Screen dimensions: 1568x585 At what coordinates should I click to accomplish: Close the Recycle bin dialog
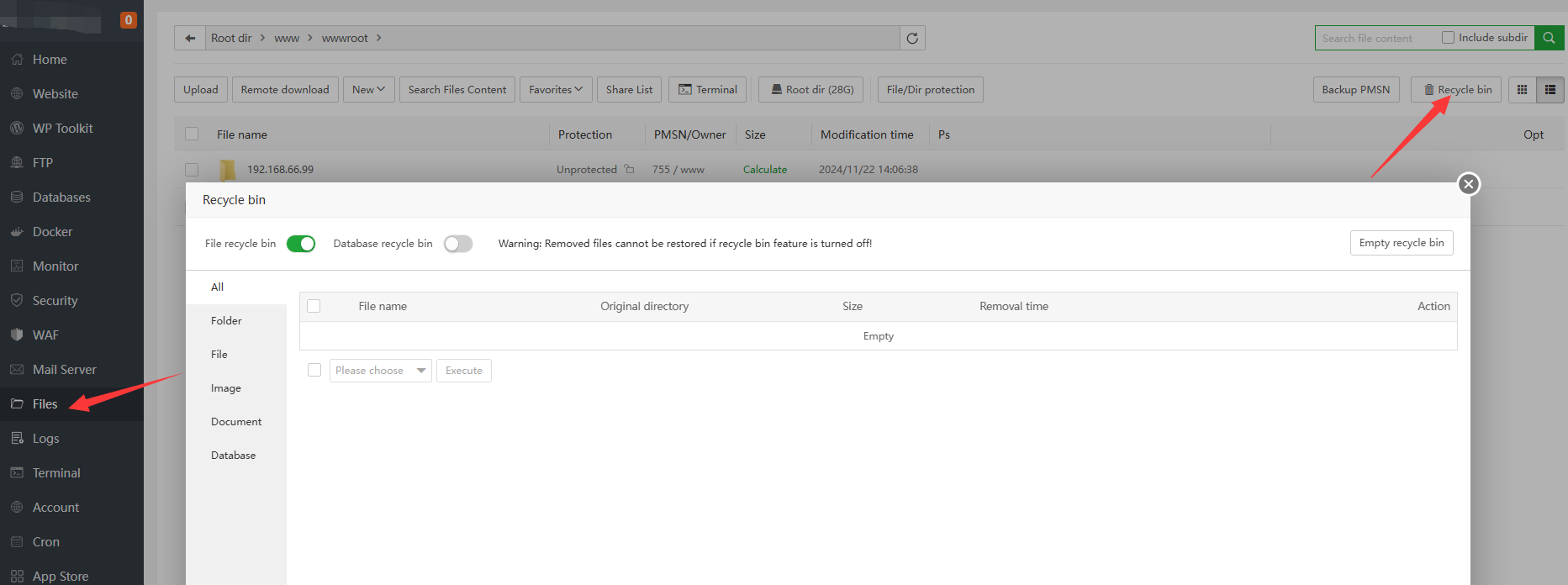click(1469, 184)
